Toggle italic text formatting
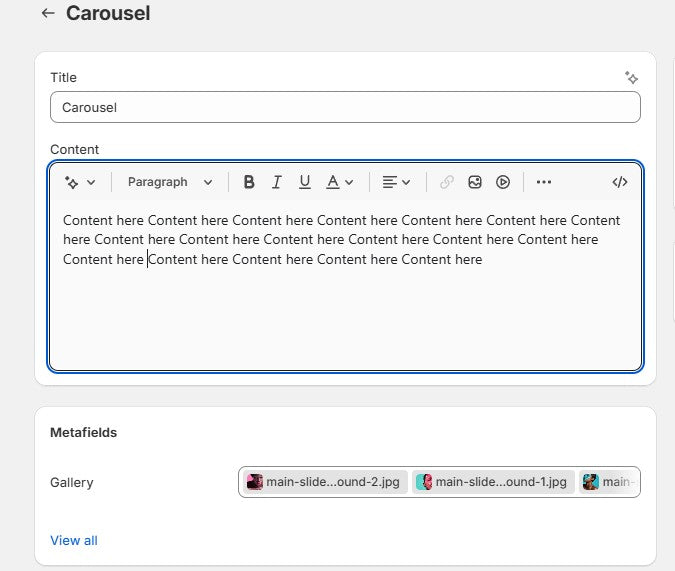The height and width of the screenshot is (571, 675). pyautogui.click(x=277, y=182)
